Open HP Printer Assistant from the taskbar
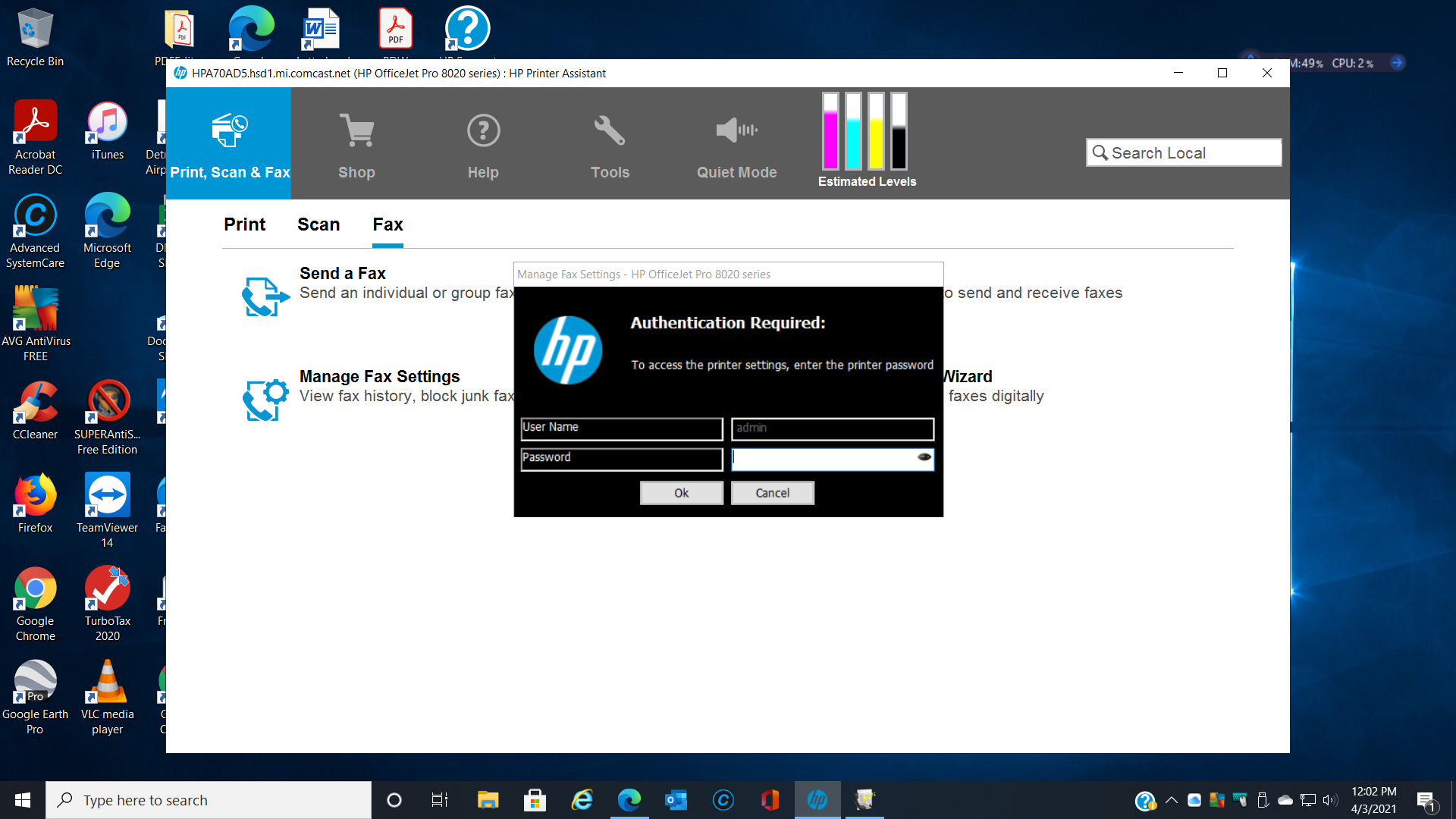This screenshot has height=819, width=1456. (x=817, y=799)
